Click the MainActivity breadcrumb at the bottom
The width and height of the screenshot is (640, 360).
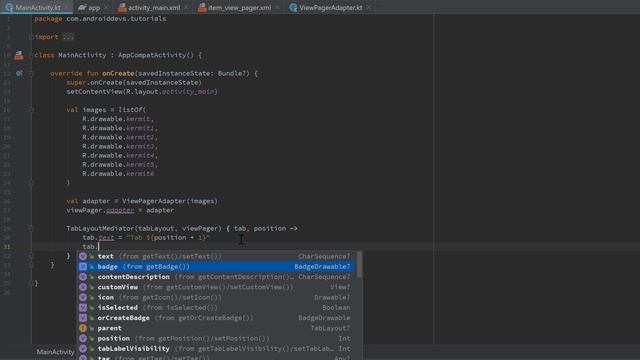point(55,352)
